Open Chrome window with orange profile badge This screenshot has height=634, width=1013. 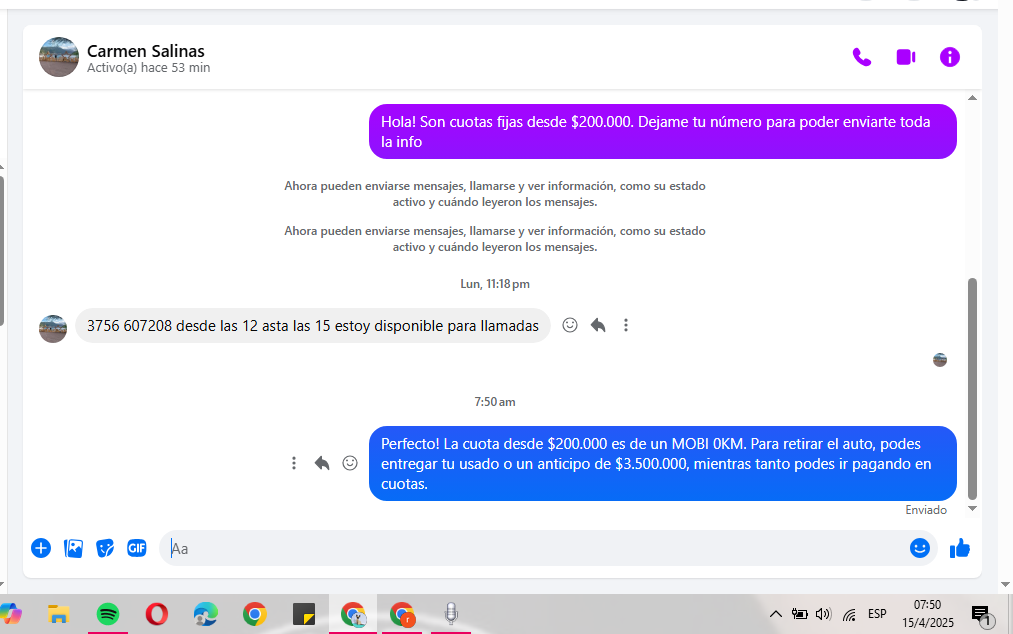[x=402, y=614]
